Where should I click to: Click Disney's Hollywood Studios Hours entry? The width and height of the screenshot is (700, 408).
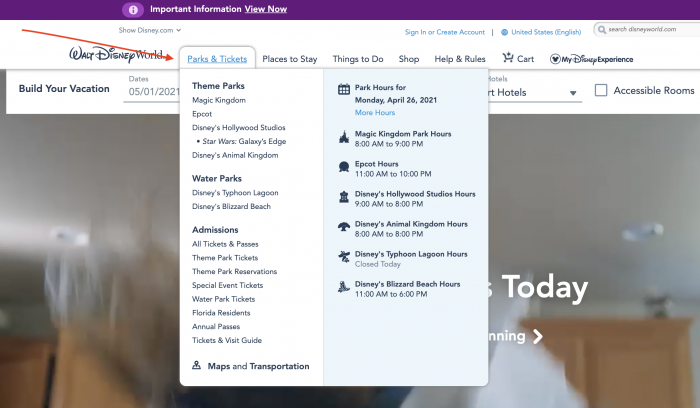pos(415,199)
